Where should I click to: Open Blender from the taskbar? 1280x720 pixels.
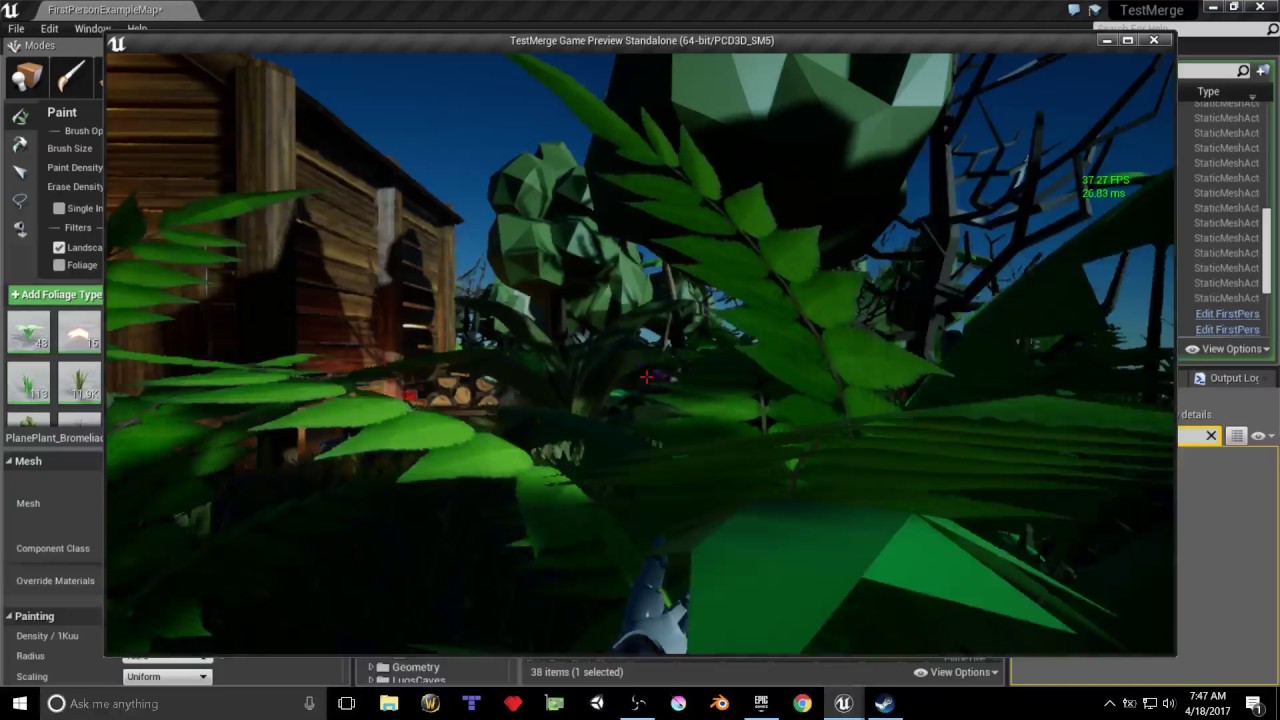719,703
